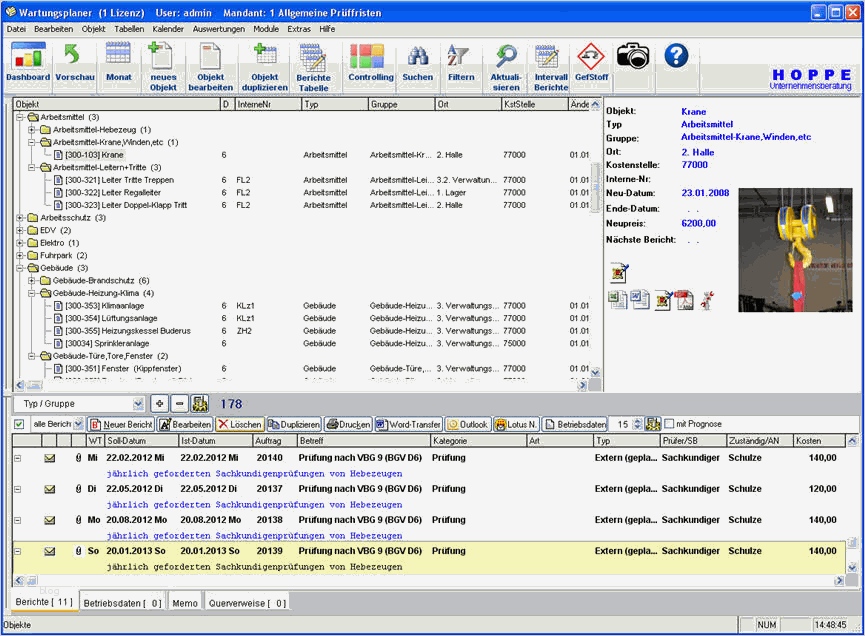Open the Excel document attachment icon
The height and width of the screenshot is (636, 865).
point(618,300)
